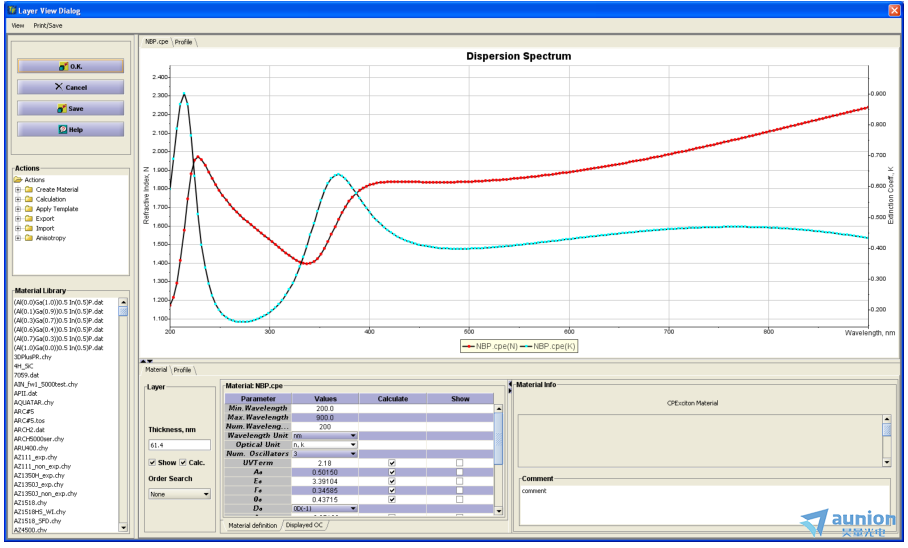Click the Export folder icon
Image resolution: width=908 pixels, height=548 pixels.
point(28,219)
